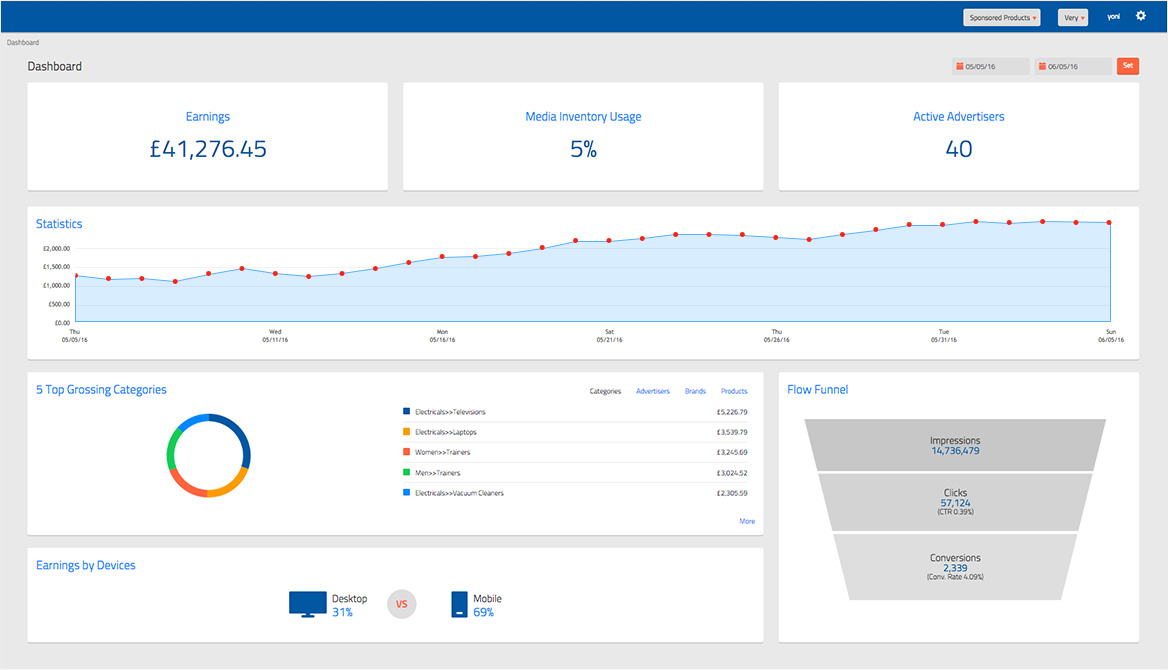Click the £3,024.52 amount
The width and height of the screenshot is (1168, 670).
click(x=731, y=473)
